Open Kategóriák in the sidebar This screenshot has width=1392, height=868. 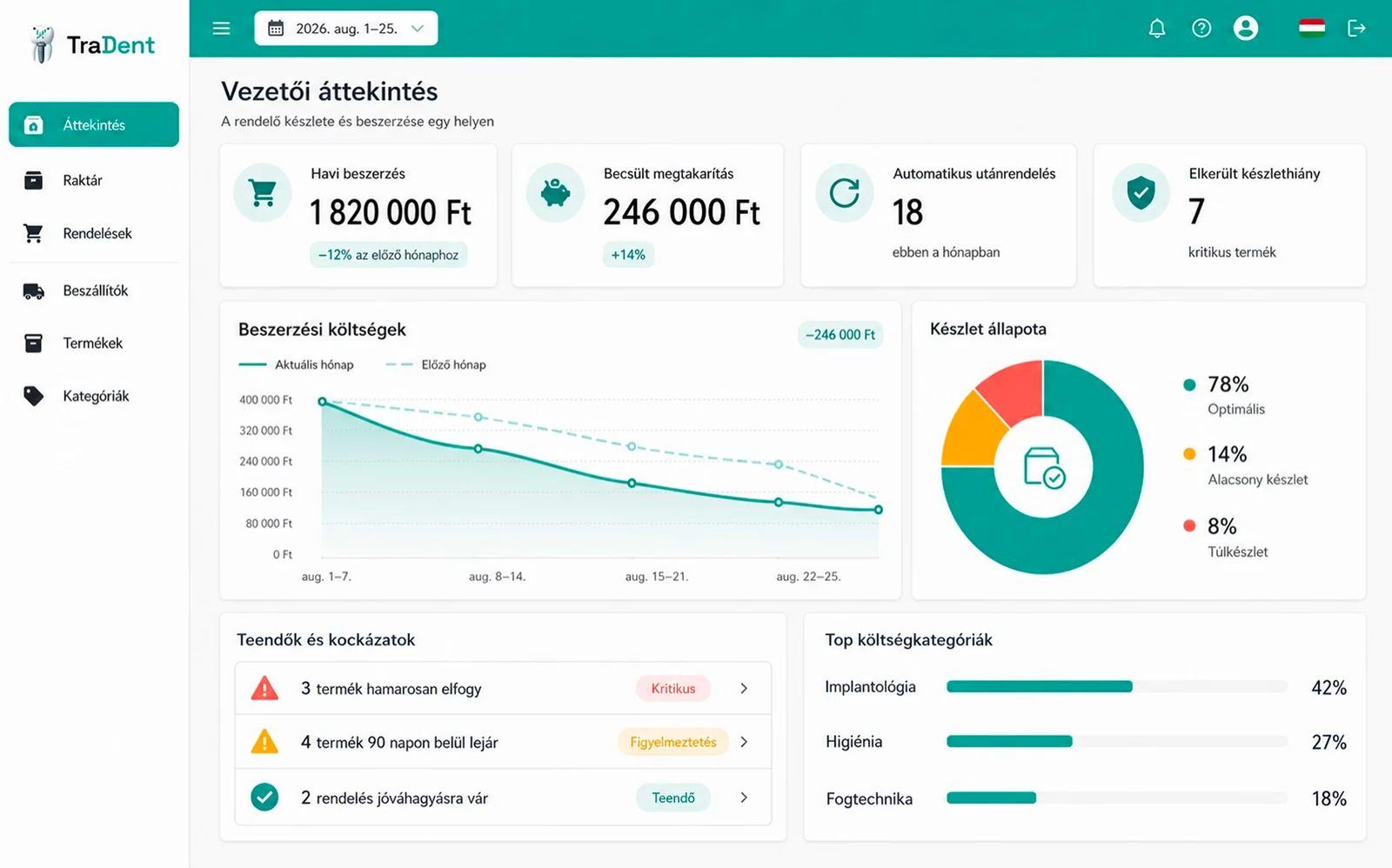tap(94, 396)
